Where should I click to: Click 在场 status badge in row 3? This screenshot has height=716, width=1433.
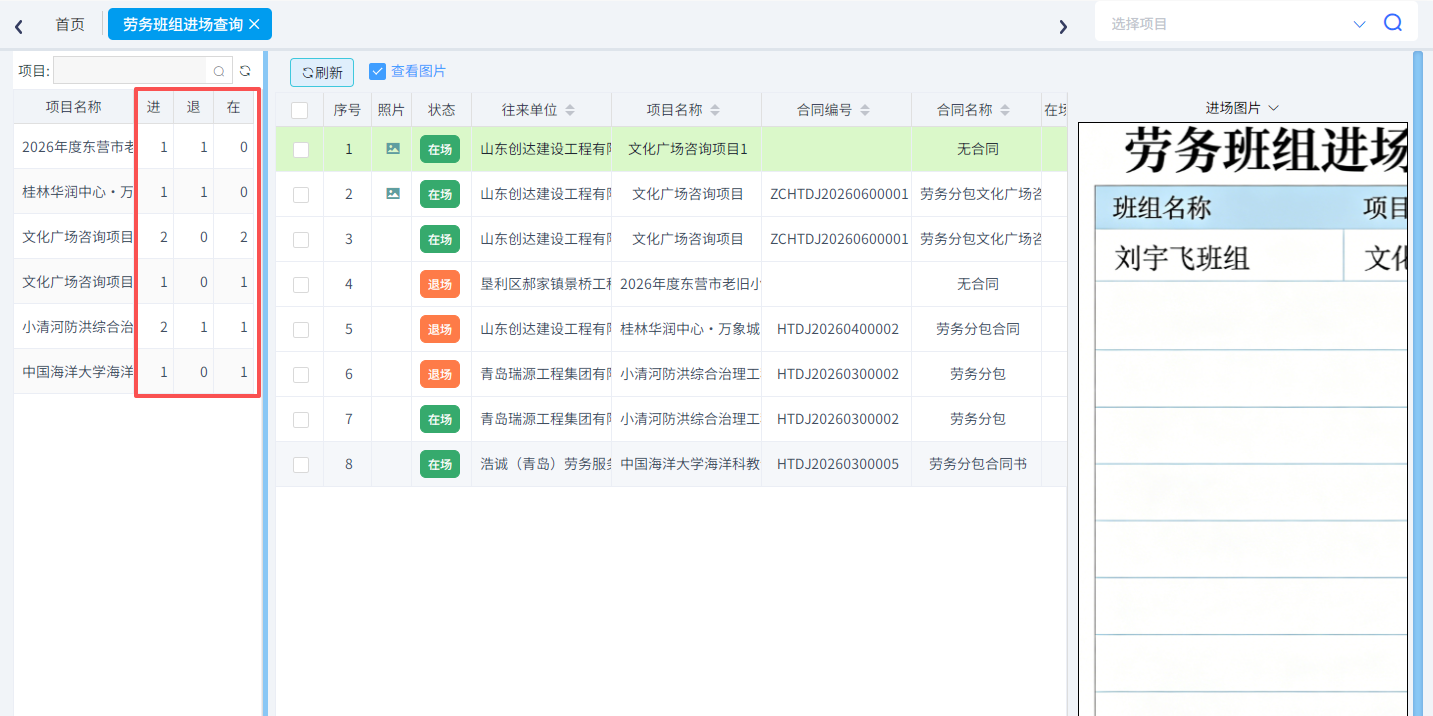440,239
